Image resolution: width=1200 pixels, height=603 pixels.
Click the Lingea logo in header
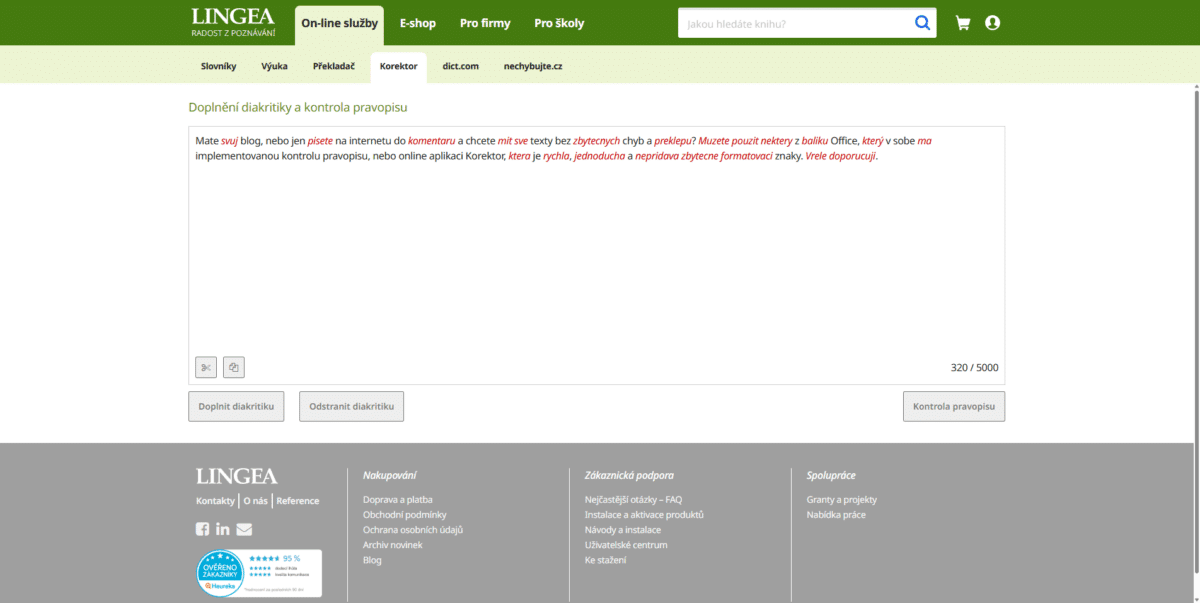click(232, 22)
